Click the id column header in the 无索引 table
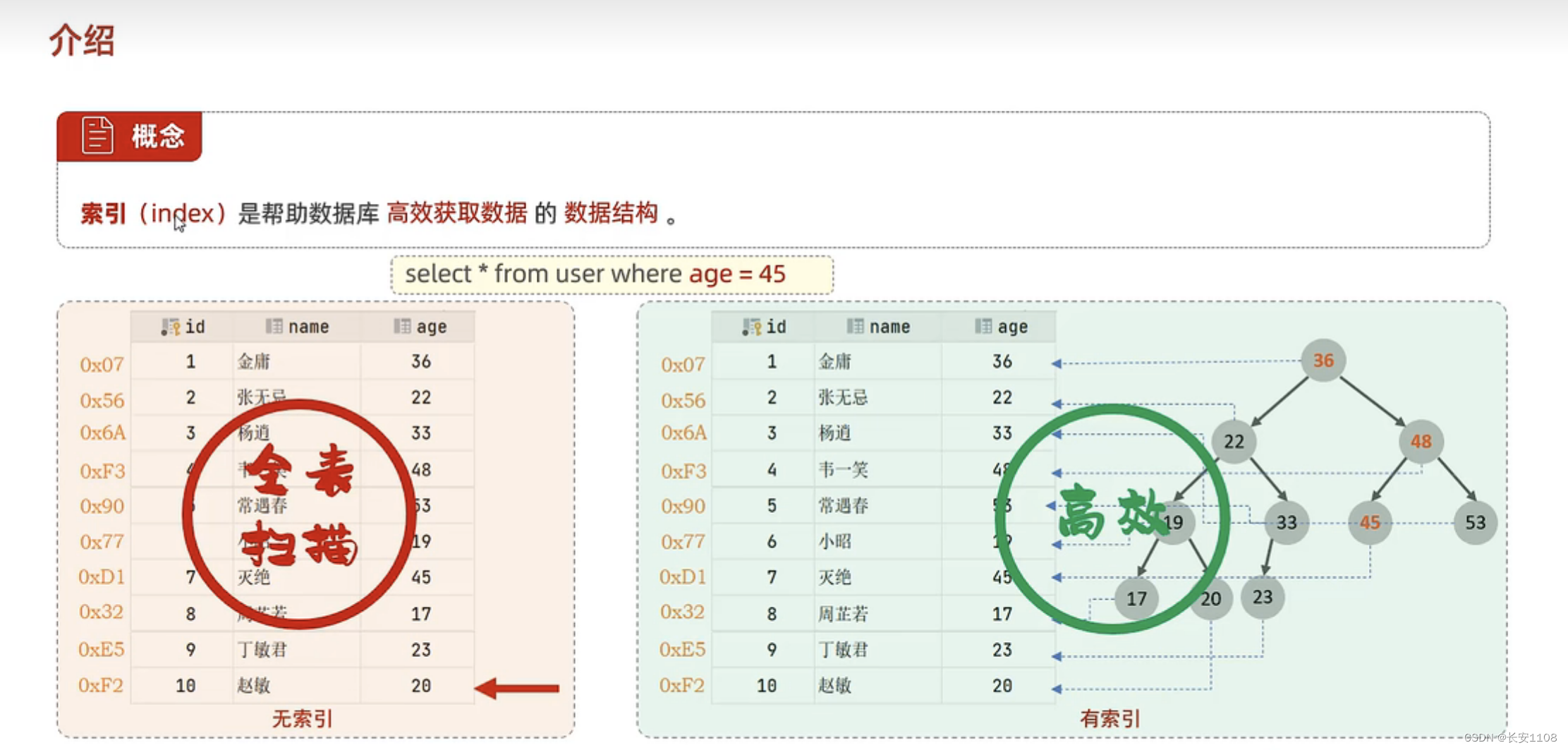1568x750 pixels. tap(182, 327)
